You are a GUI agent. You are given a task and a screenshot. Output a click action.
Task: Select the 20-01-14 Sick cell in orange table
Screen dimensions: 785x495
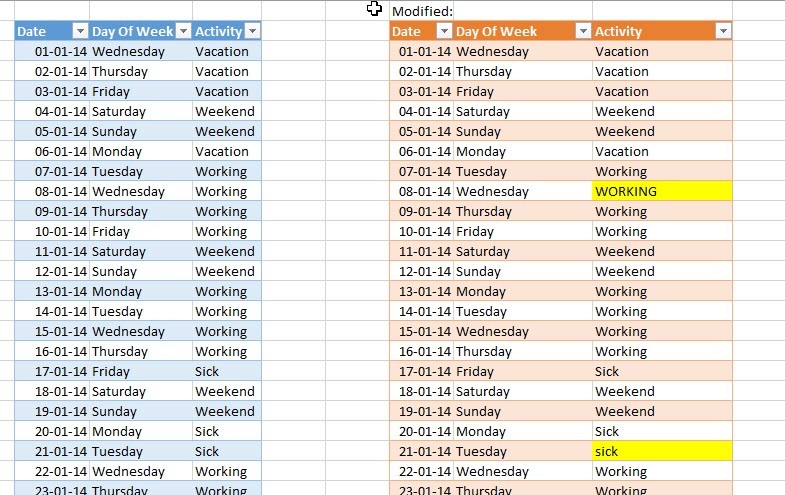tap(661, 431)
